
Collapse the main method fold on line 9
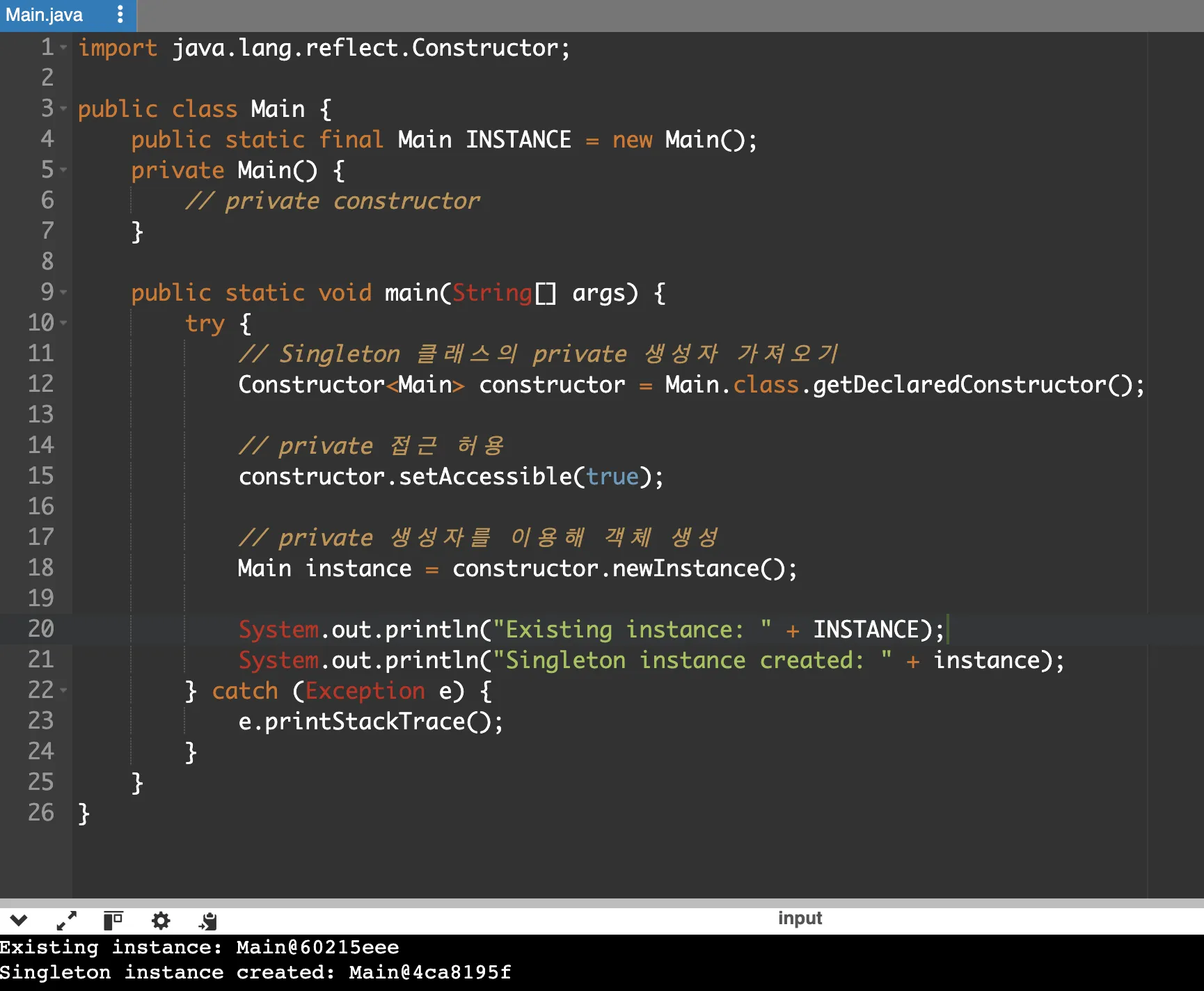[x=63, y=293]
